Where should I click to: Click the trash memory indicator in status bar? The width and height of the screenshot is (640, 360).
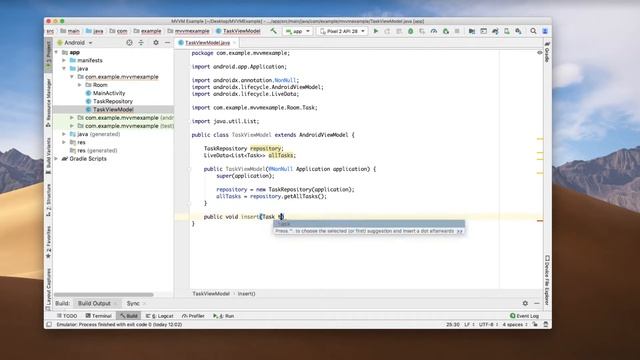[x=546, y=324]
